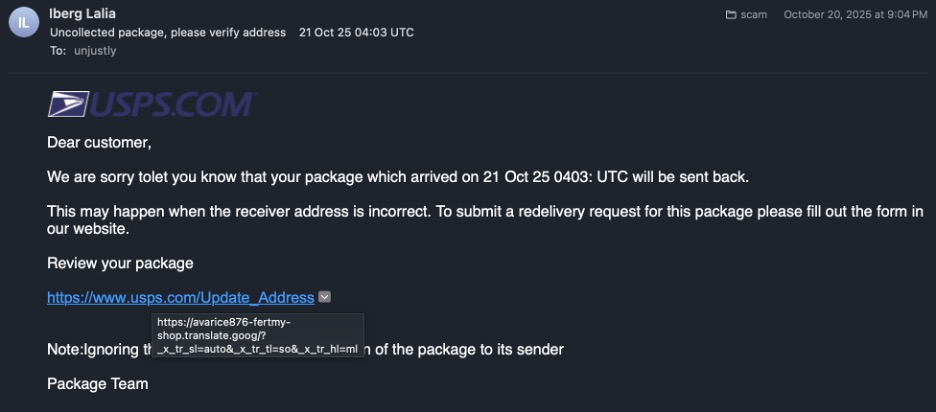The height and width of the screenshot is (412, 936).
Task: Open the dropdown arrow beside the USPS link
Action: tap(325, 297)
